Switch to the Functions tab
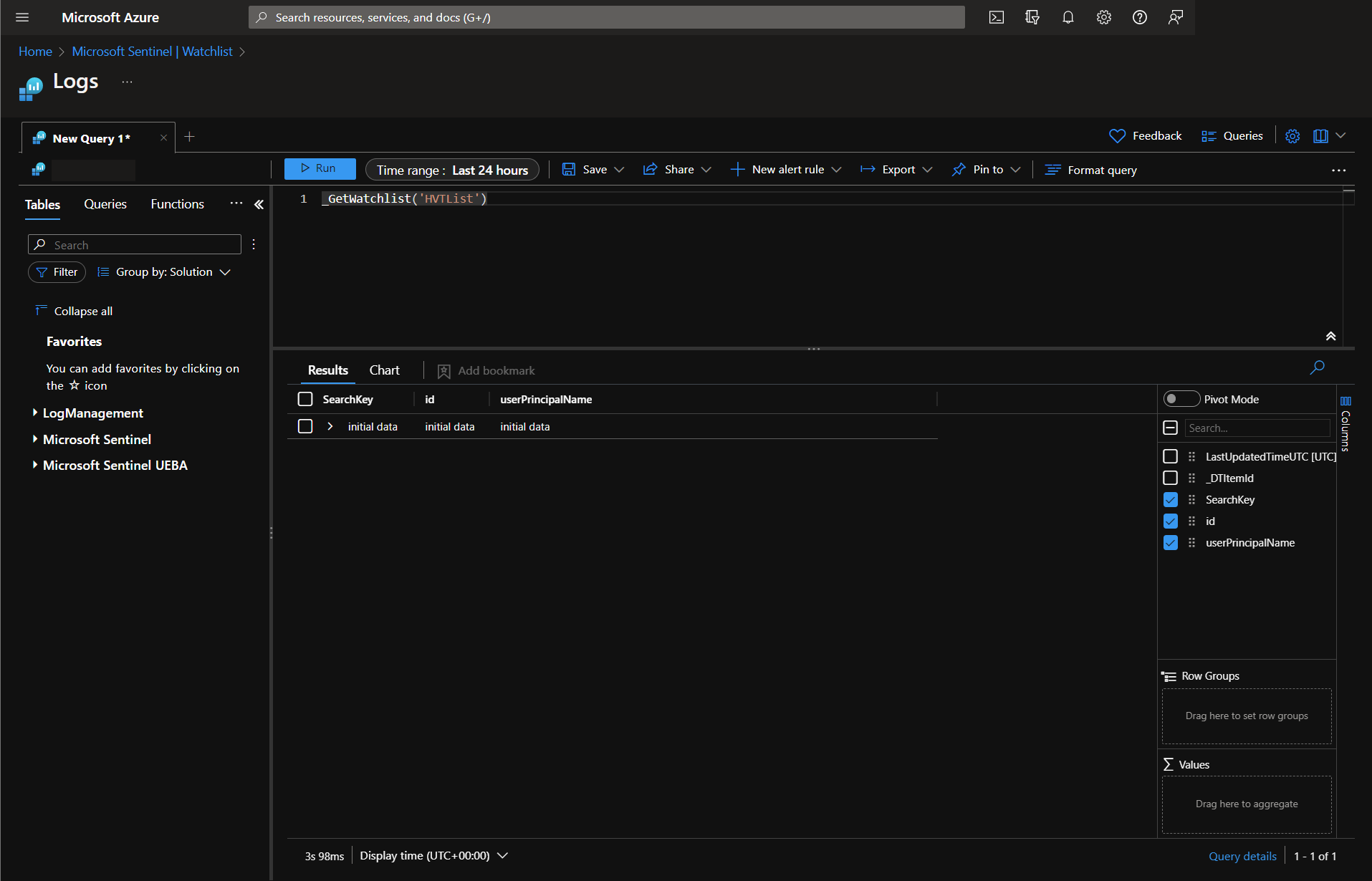Viewport: 1372px width, 881px height. click(177, 204)
